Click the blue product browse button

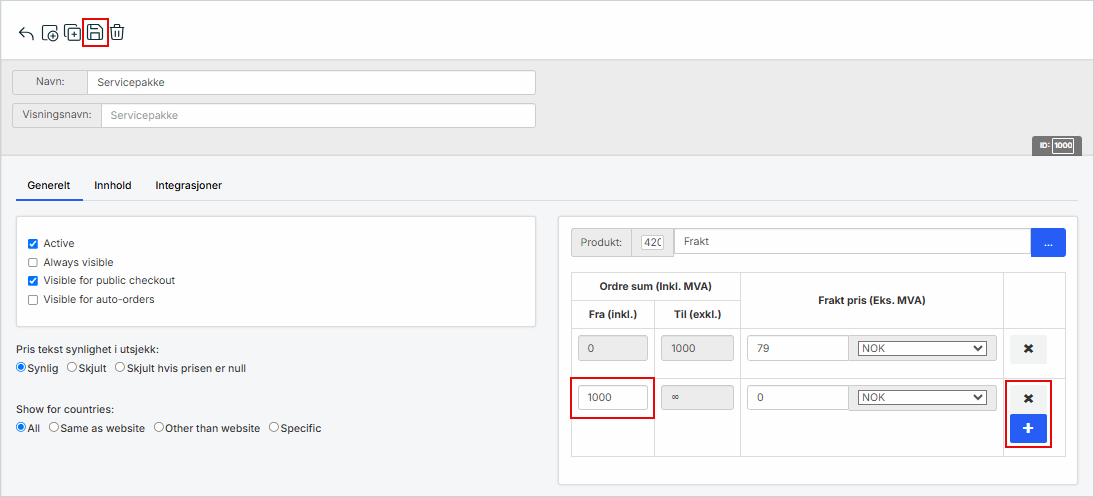click(x=1048, y=242)
